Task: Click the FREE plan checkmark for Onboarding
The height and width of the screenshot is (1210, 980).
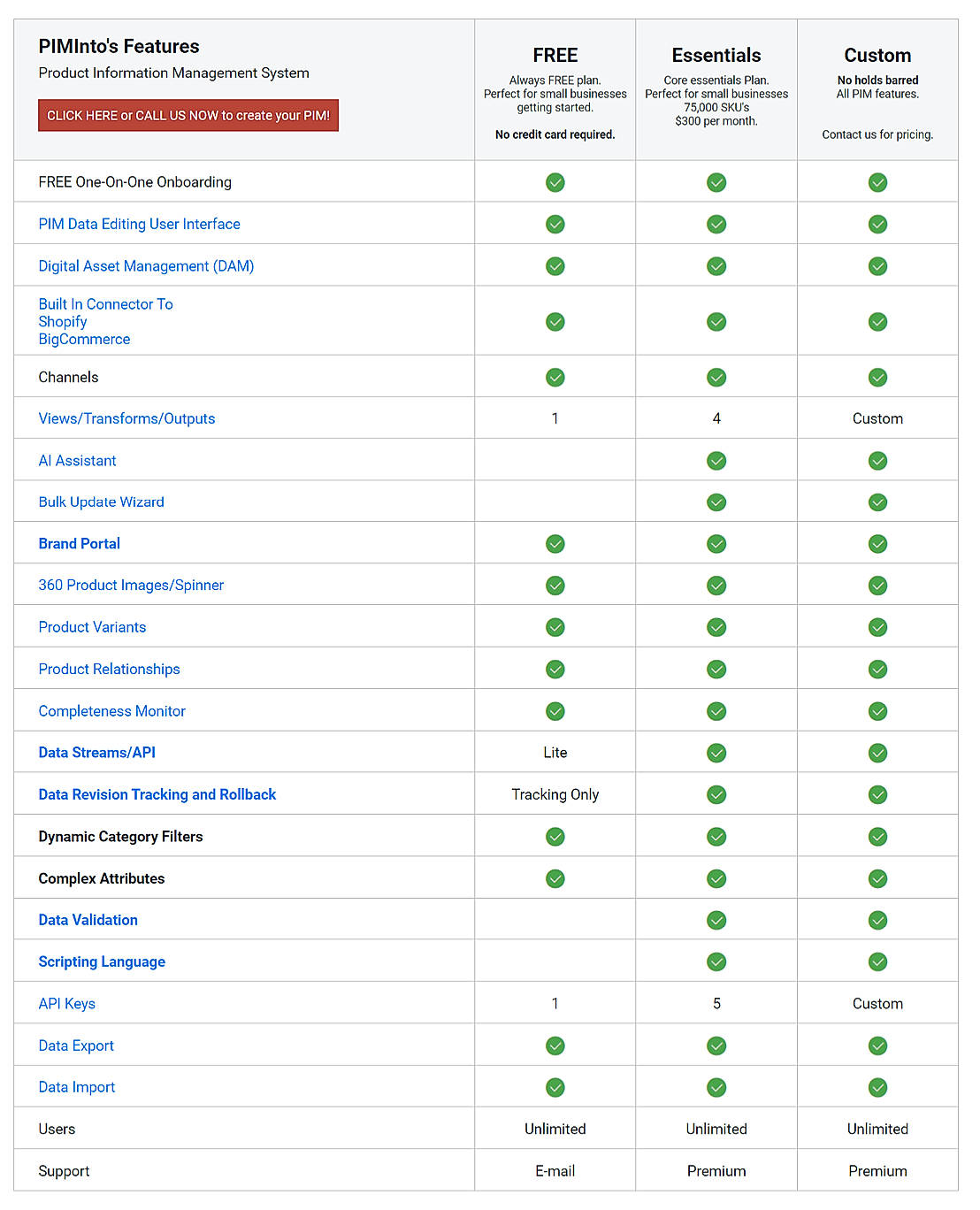Action: pos(555,182)
